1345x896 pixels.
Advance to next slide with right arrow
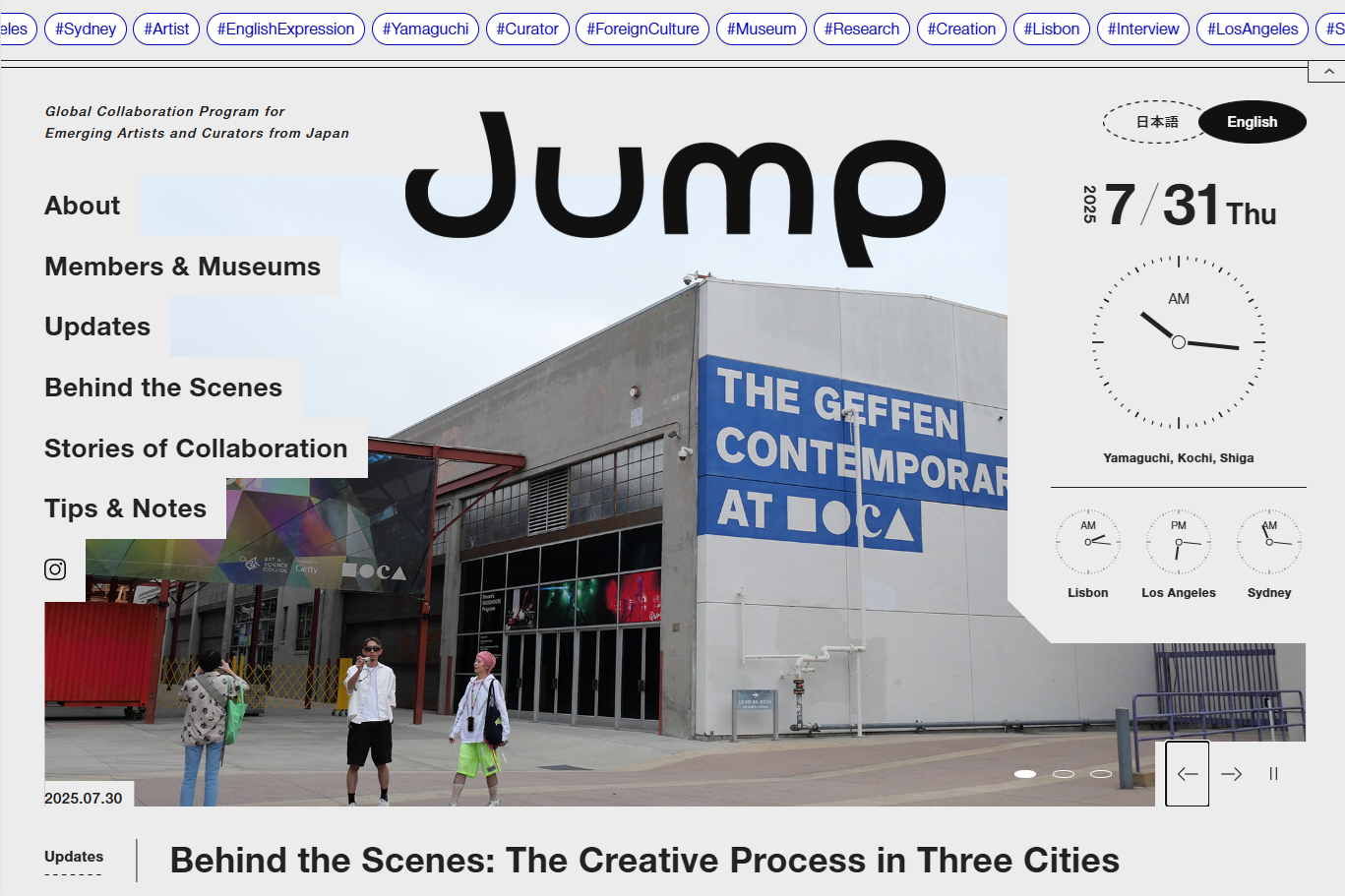click(1231, 774)
